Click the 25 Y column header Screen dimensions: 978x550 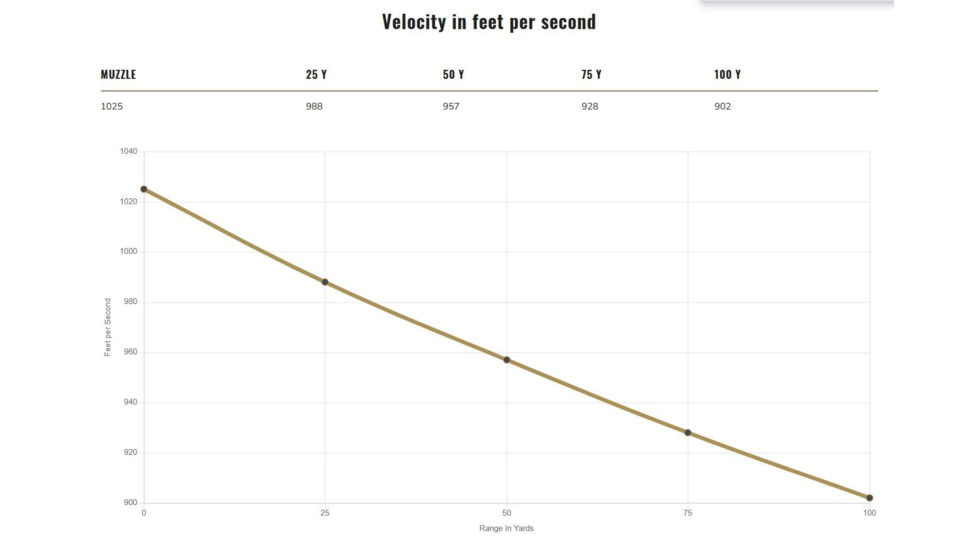click(x=316, y=75)
